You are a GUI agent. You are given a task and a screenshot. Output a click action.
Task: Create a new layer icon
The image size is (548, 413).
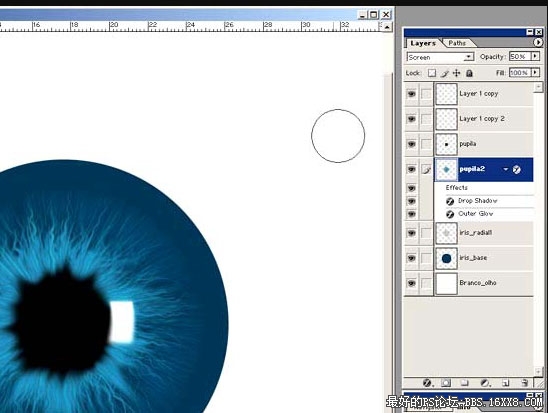505,383
